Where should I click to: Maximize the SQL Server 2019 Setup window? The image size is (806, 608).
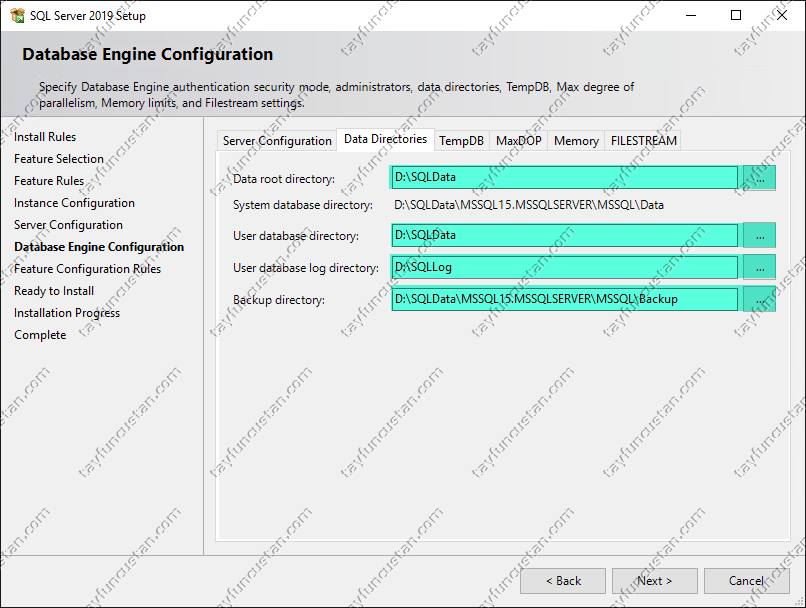[736, 15]
